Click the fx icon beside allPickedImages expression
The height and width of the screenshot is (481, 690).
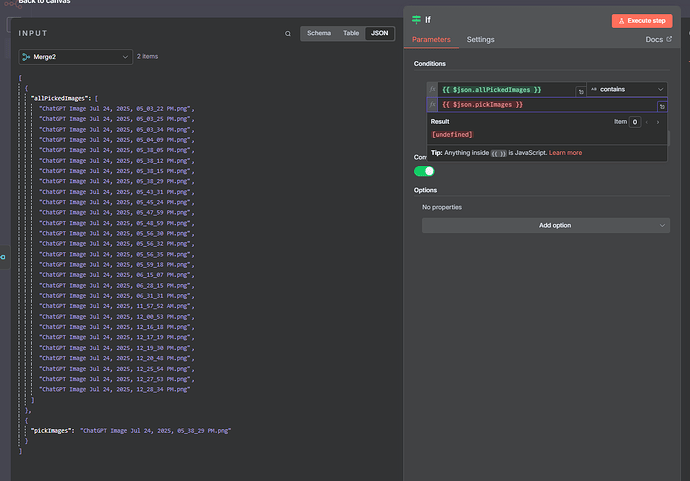coord(432,89)
